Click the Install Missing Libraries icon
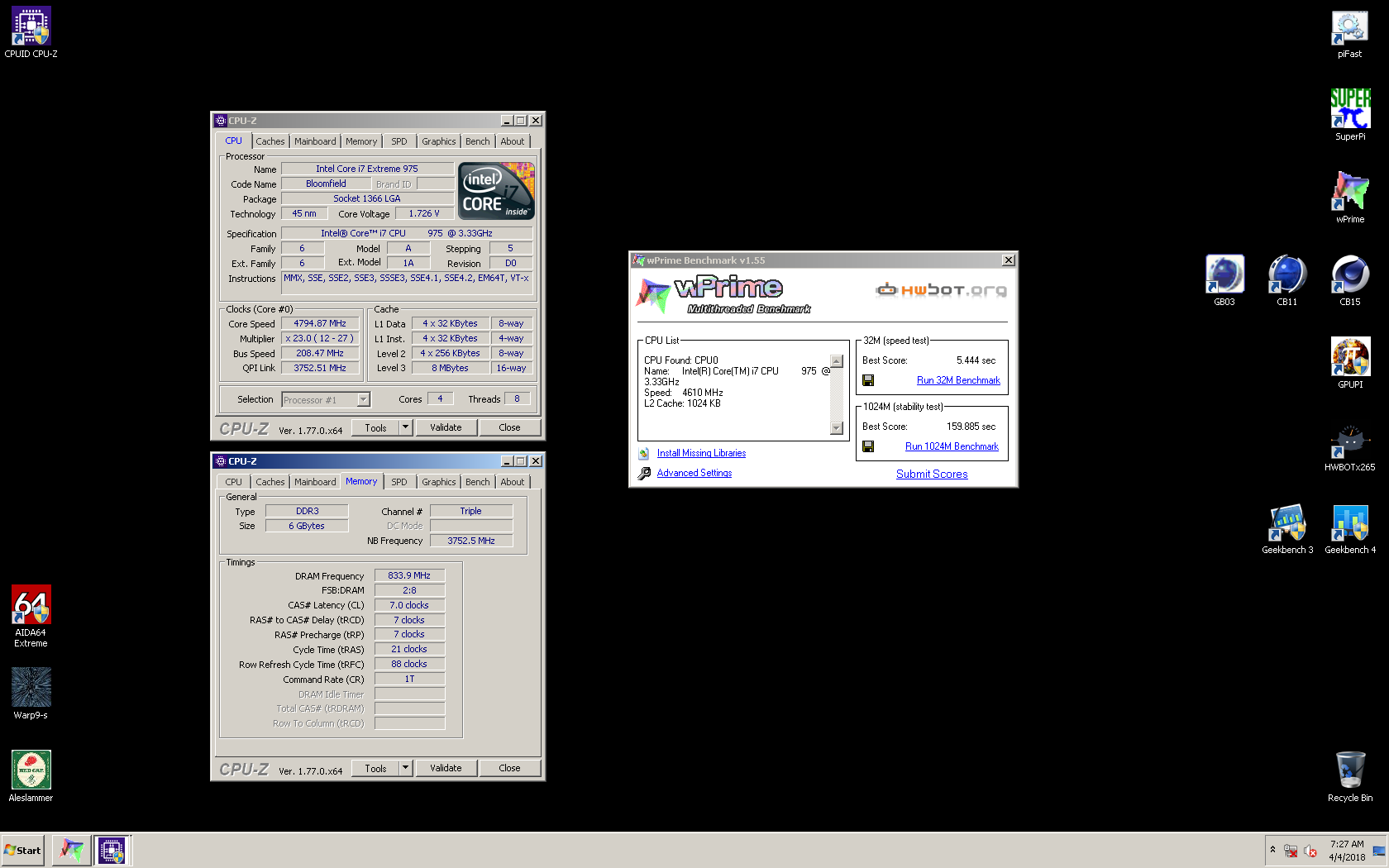This screenshot has height=868, width=1389. (x=644, y=453)
